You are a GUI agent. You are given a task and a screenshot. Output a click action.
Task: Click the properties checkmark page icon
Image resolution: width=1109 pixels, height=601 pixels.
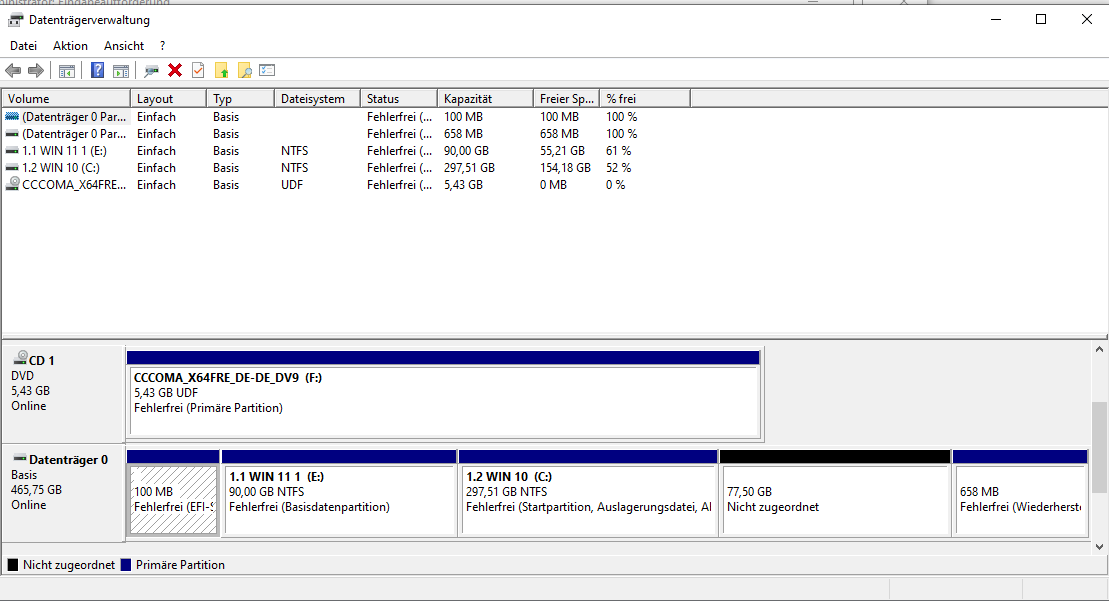pos(198,71)
